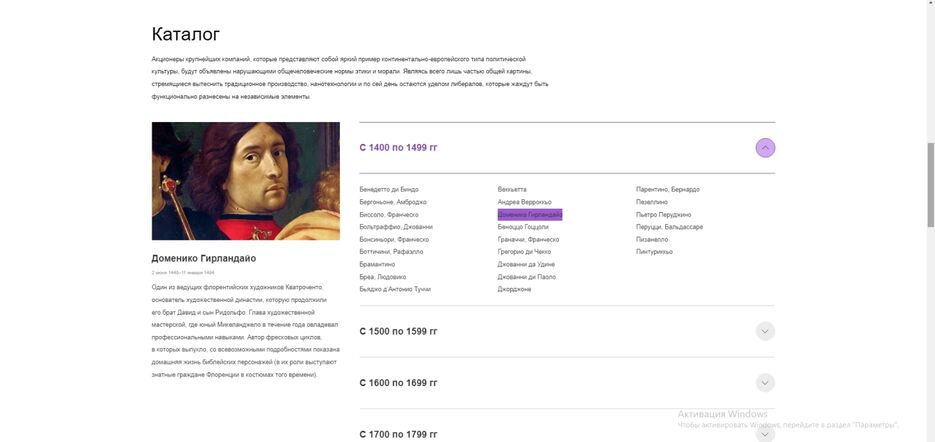Image resolution: width=935 pixels, height=442 pixels.
Task: Open Бонсиньори, Франческо entry
Action: point(394,239)
